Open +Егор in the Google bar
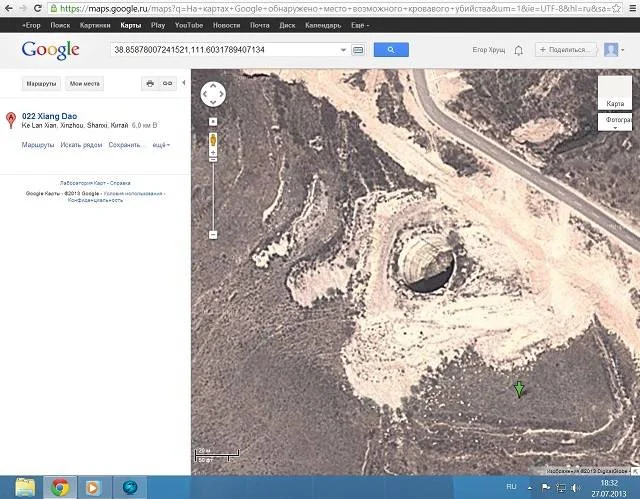Screen dimensions: 640x499 point(31,25)
